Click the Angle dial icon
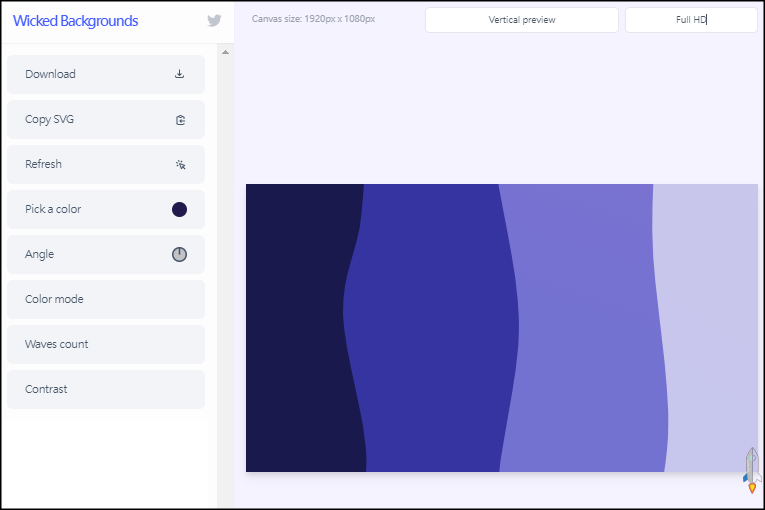This screenshot has height=510, width=765. (179, 254)
